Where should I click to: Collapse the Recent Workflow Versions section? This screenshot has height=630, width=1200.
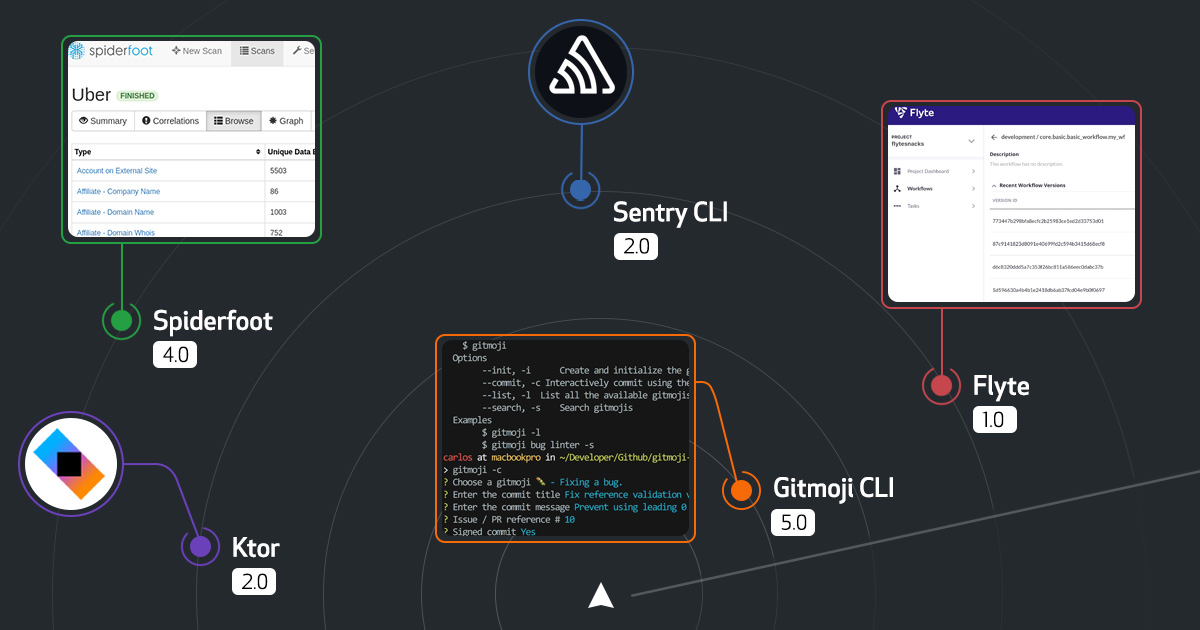(x=994, y=186)
